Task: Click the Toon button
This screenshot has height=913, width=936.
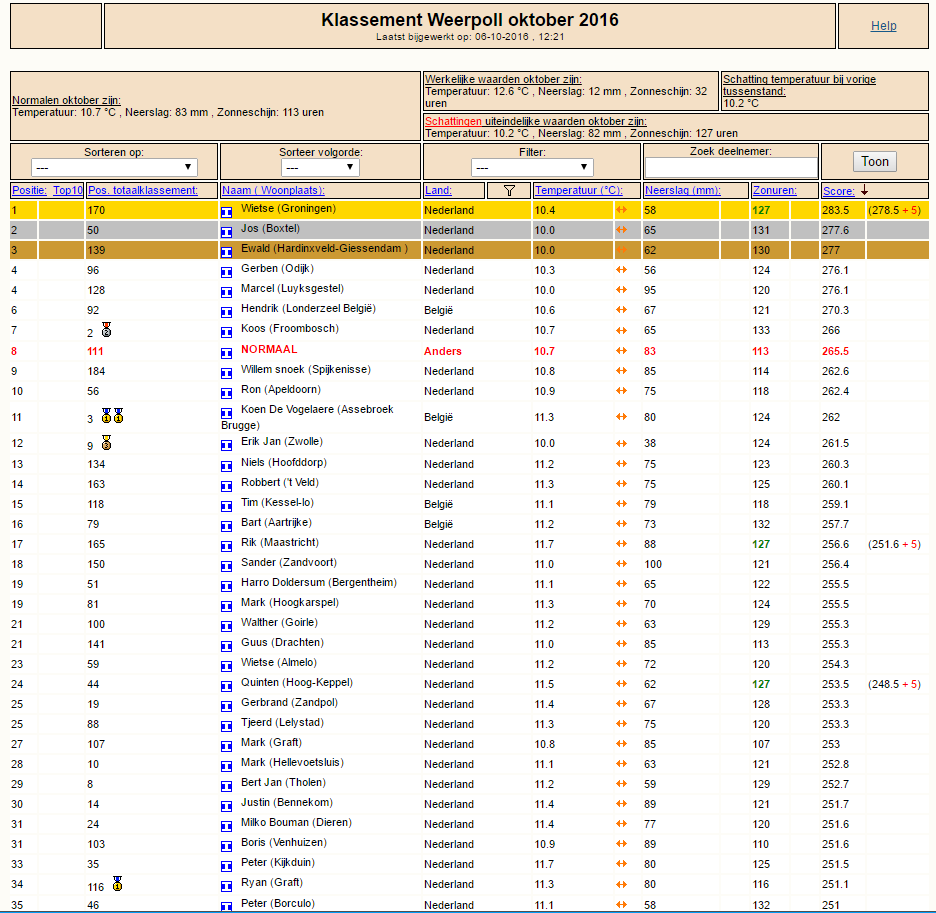Action: tap(875, 161)
